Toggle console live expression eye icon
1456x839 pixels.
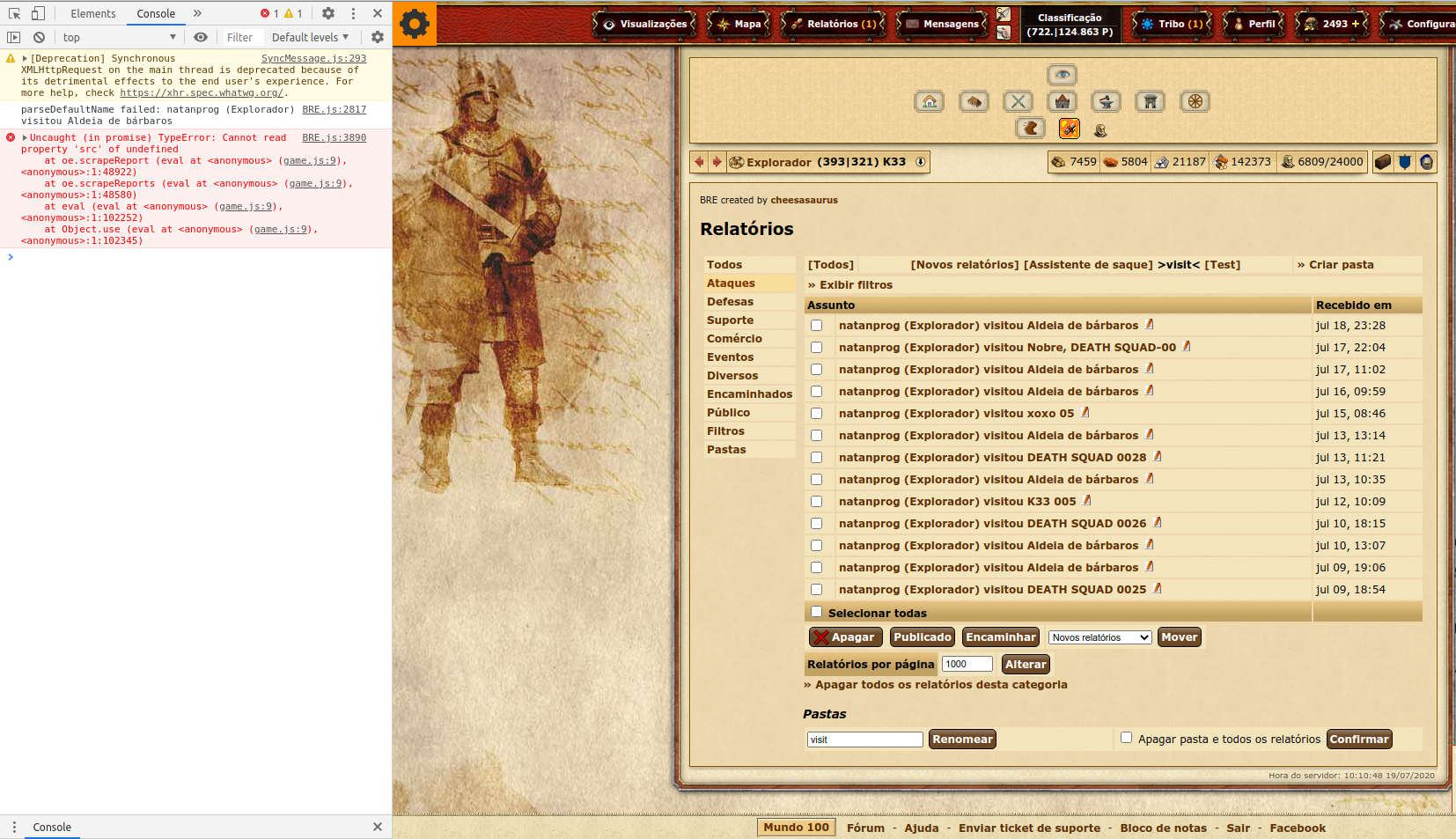tap(201, 37)
